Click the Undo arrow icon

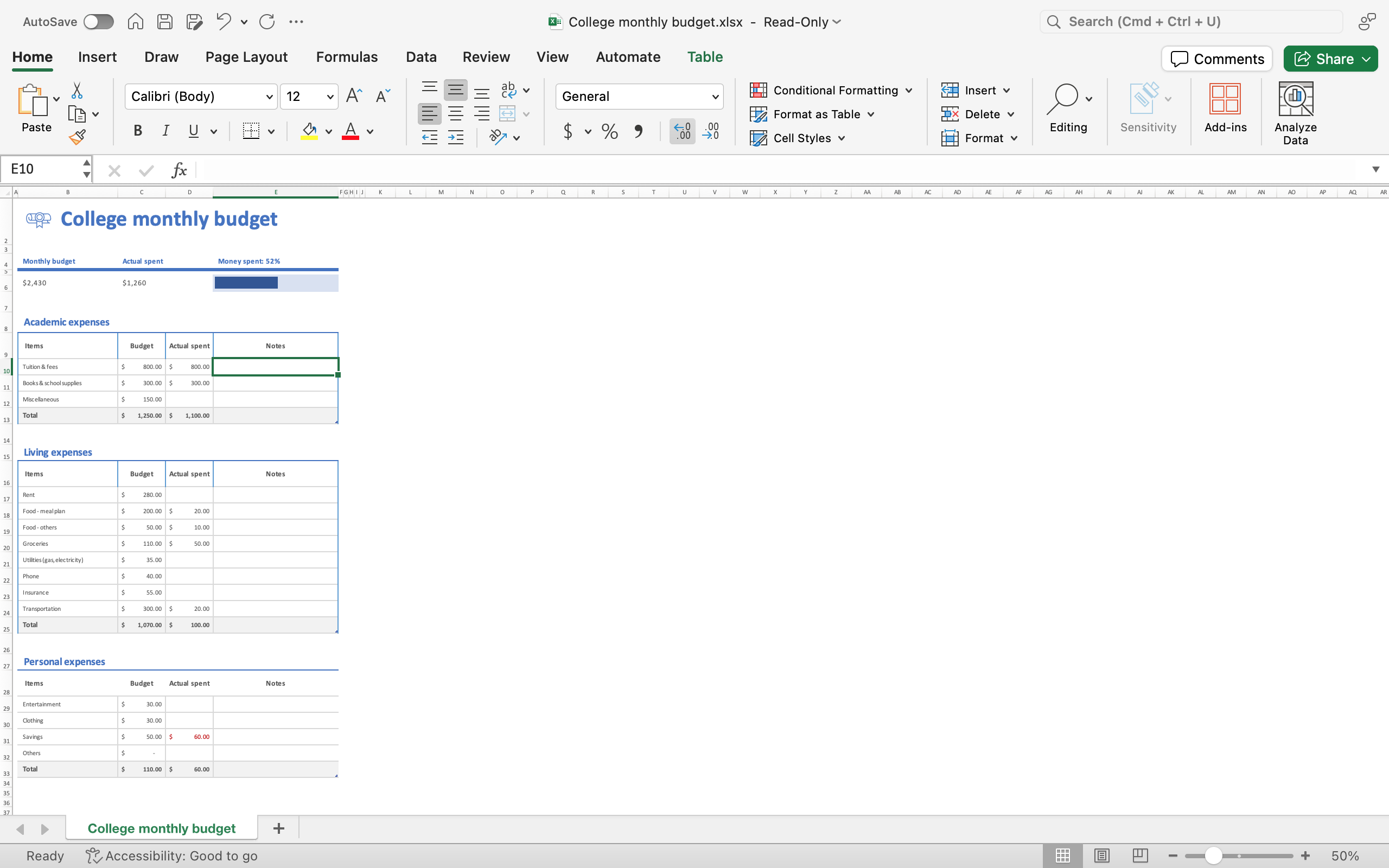(224, 22)
